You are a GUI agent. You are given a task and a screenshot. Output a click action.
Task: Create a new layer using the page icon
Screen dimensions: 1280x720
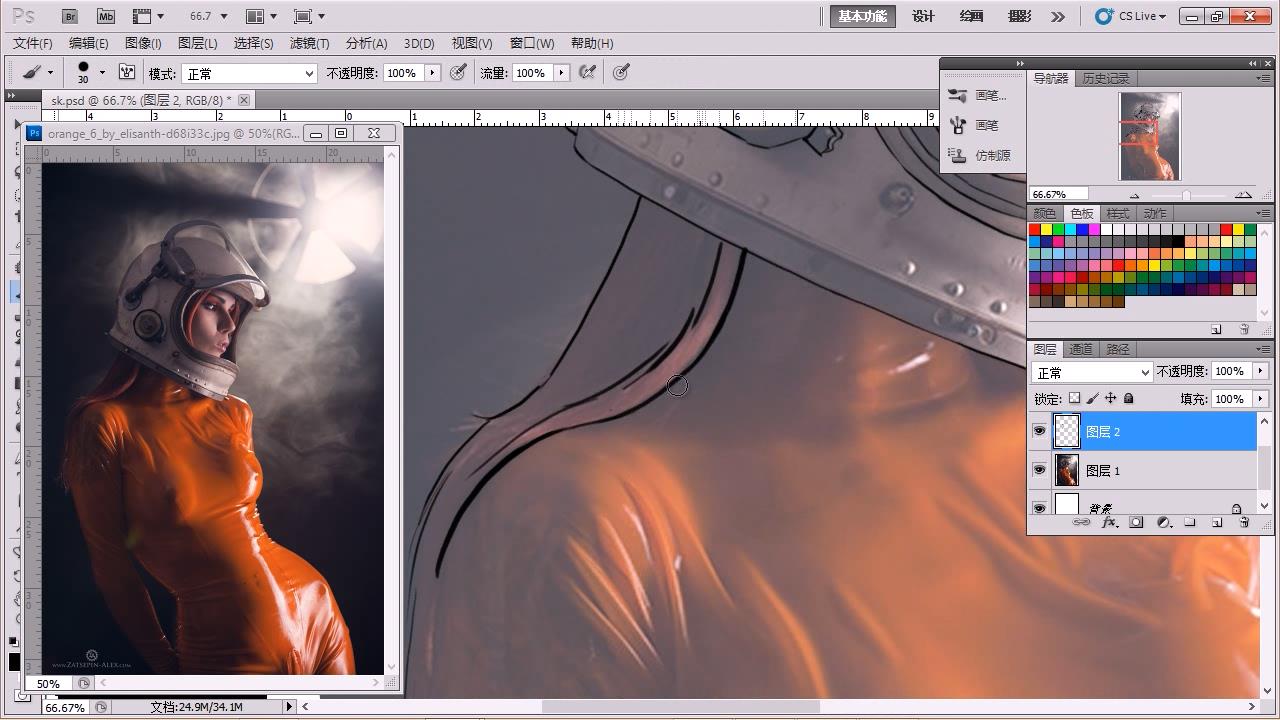(1217, 522)
